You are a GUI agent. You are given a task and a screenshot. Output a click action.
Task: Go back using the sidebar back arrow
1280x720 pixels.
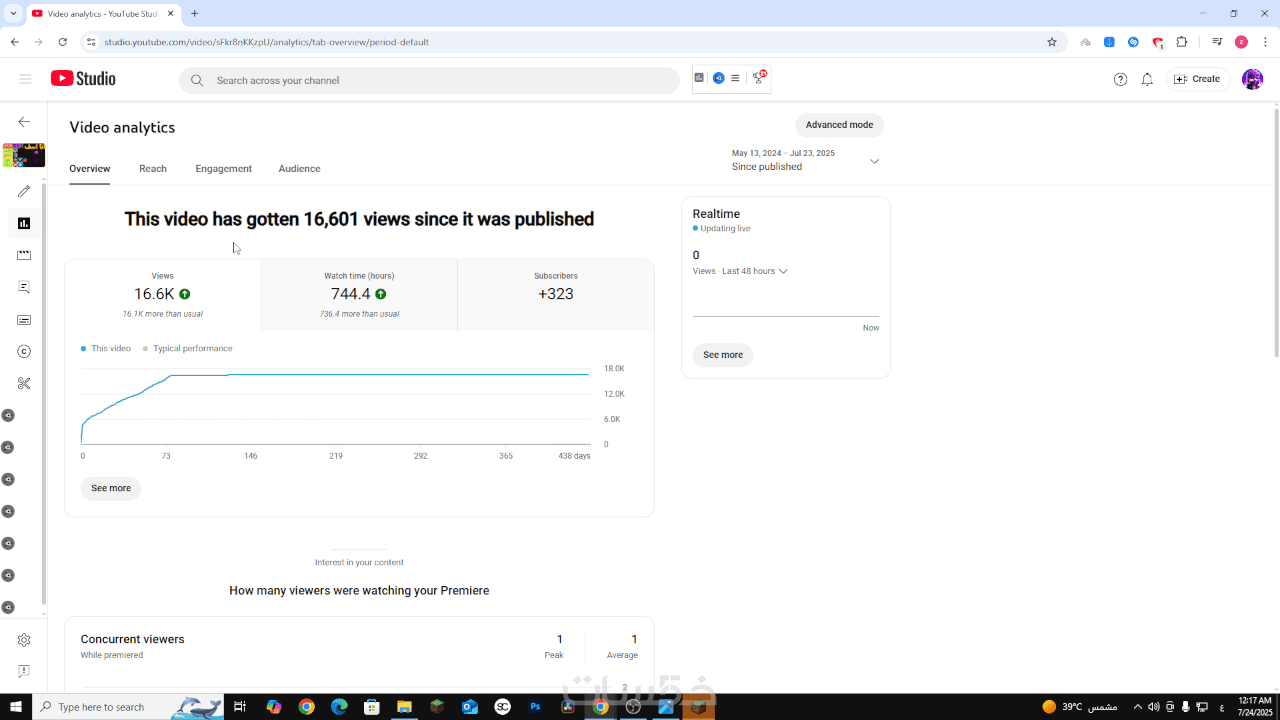[24, 122]
